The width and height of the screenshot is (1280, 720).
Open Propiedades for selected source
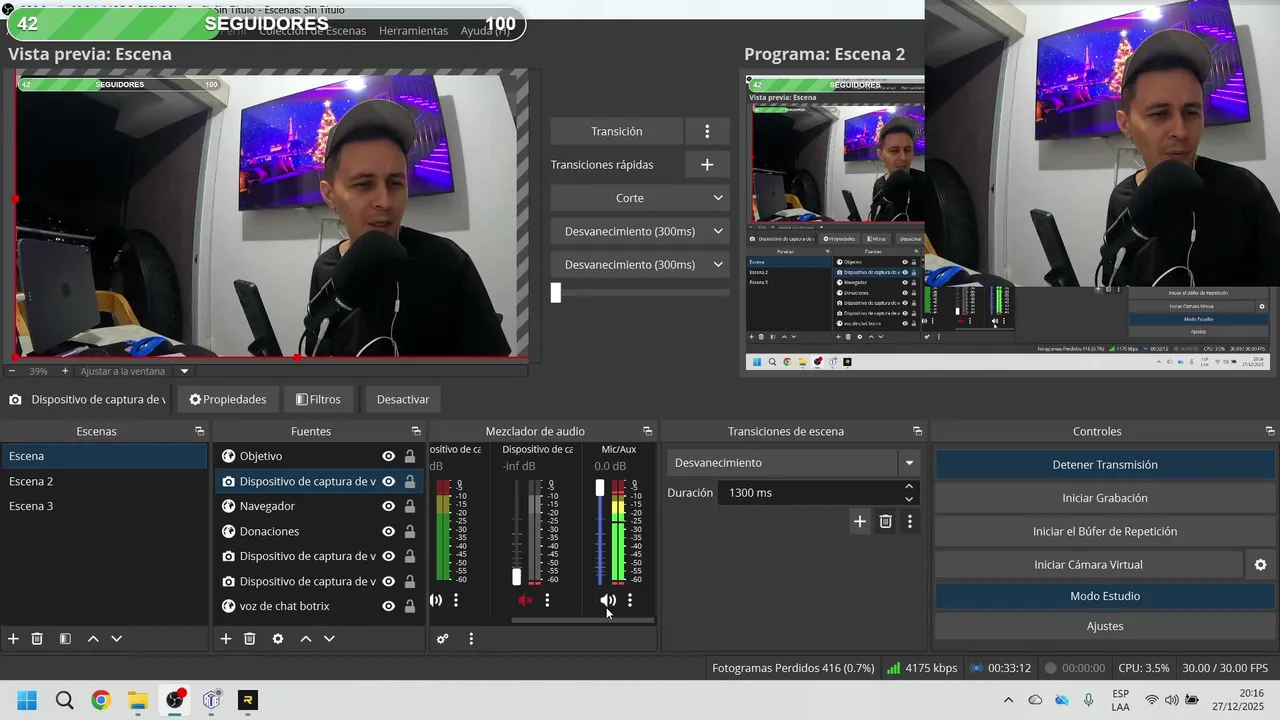coord(228,399)
